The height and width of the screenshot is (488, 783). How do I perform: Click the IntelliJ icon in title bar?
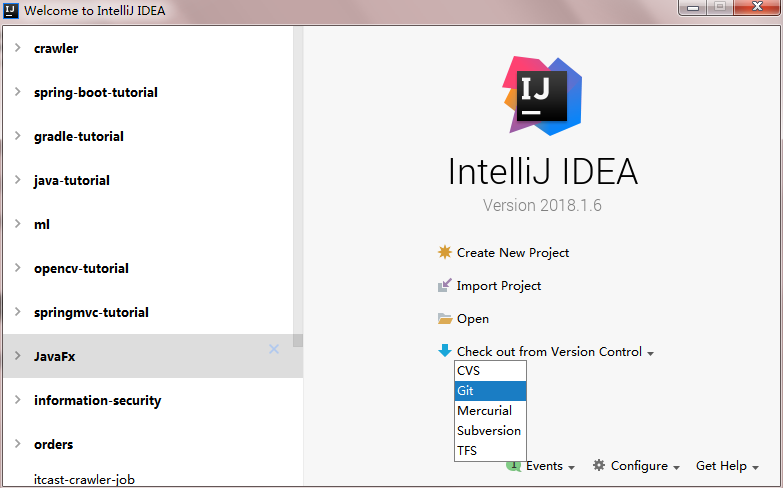coord(10,10)
